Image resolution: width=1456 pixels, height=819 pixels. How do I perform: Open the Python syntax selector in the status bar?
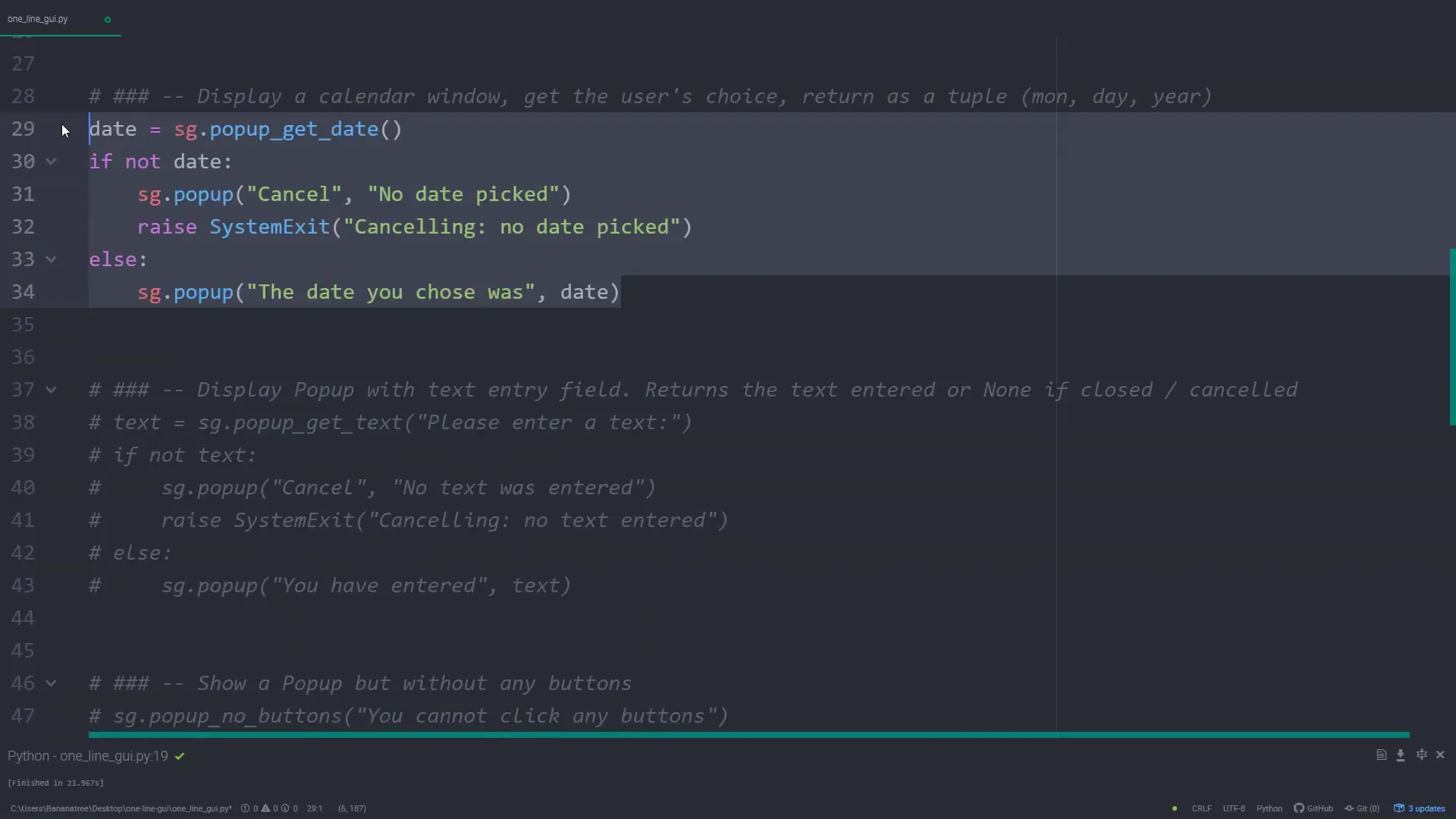click(1269, 808)
